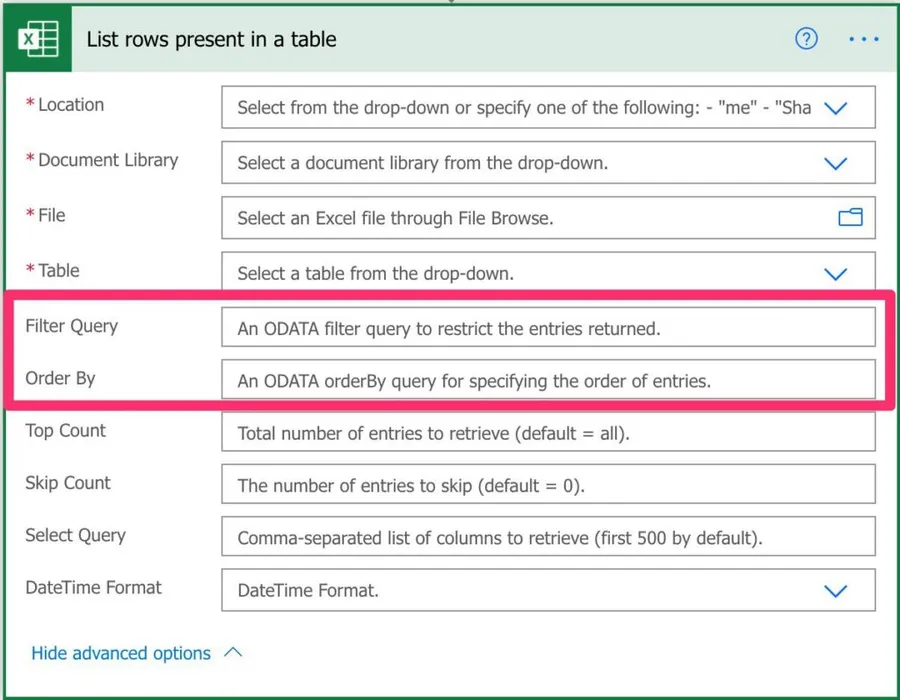Open the DateTime Format dropdown chevron
Viewport: 900px width, 700px height.
tap(835, 591)
